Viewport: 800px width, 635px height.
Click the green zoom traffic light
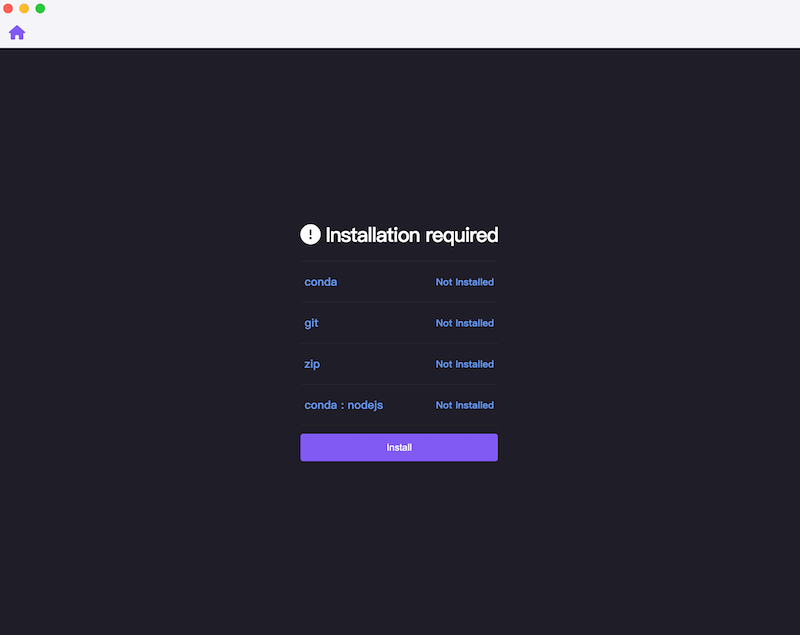click(40, 9)
